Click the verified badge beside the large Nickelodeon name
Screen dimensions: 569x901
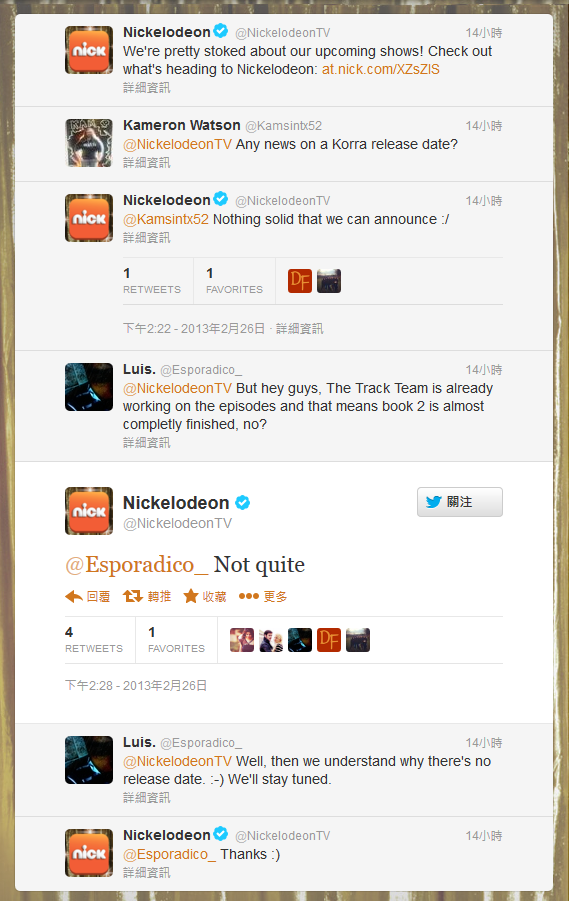[x=243, y=503]
